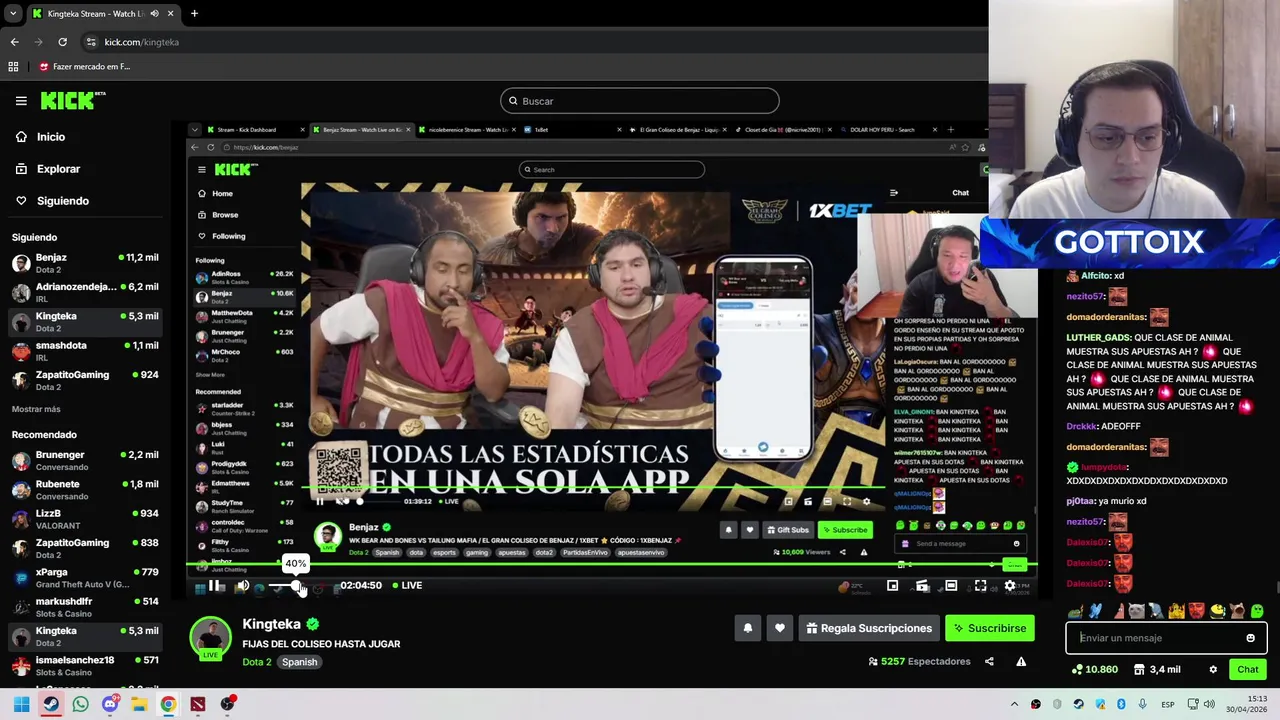Open smashdota channel in followed list
The width and height of the screenshot is (1280, 720).
[84, 351]
